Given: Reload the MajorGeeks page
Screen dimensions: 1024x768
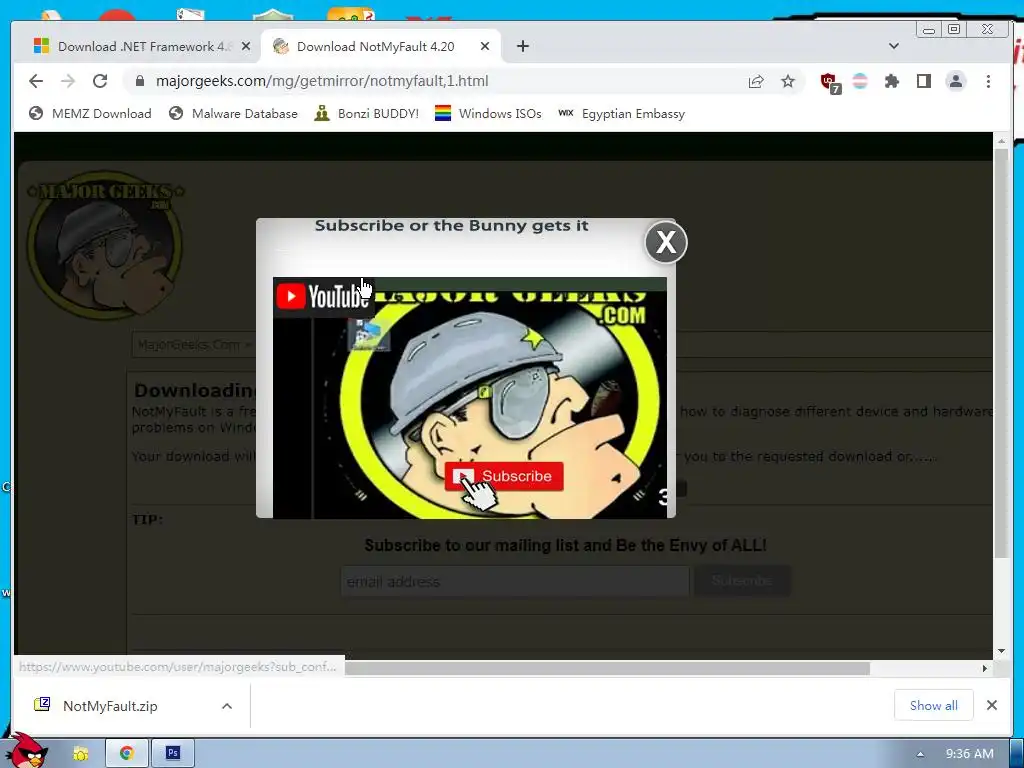Looking at the screenshot, I should click(100, 81).
